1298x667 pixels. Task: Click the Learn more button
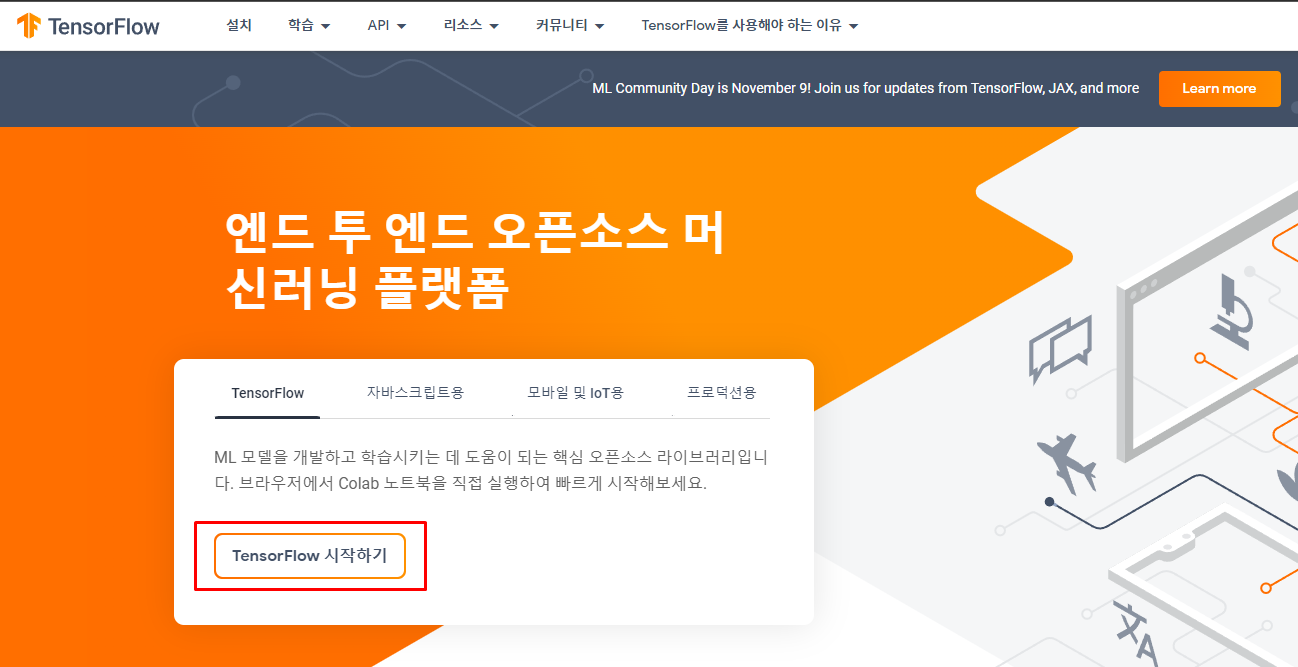coord(1219,88)
